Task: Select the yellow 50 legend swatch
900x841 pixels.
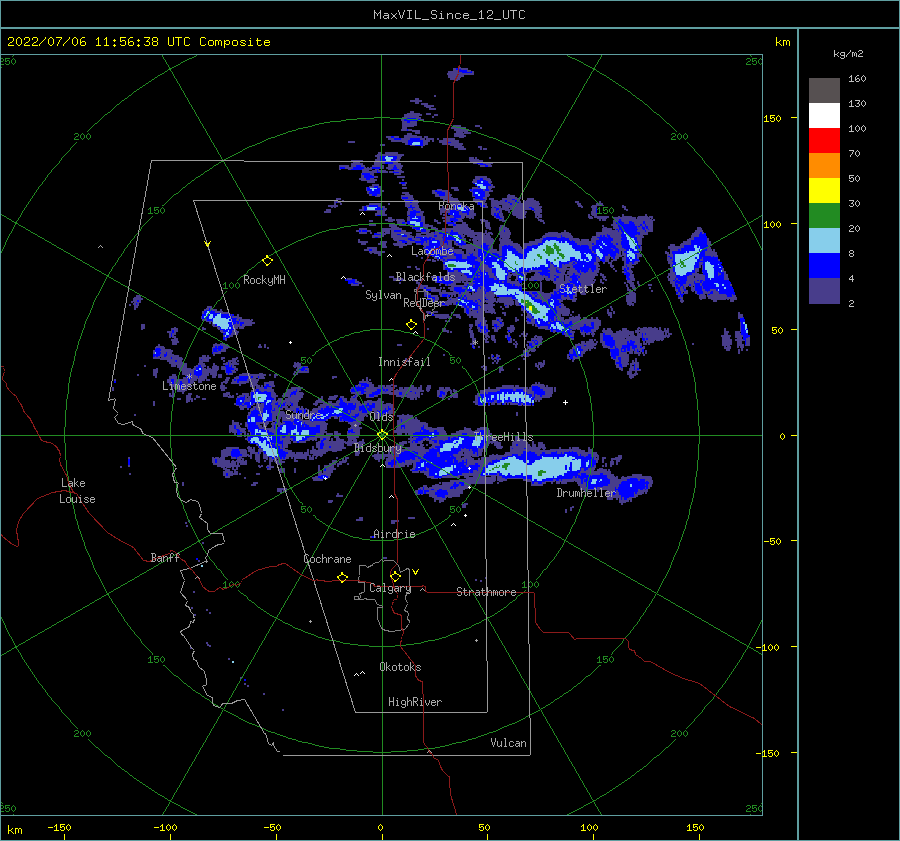Action: [x=824, y=191]
